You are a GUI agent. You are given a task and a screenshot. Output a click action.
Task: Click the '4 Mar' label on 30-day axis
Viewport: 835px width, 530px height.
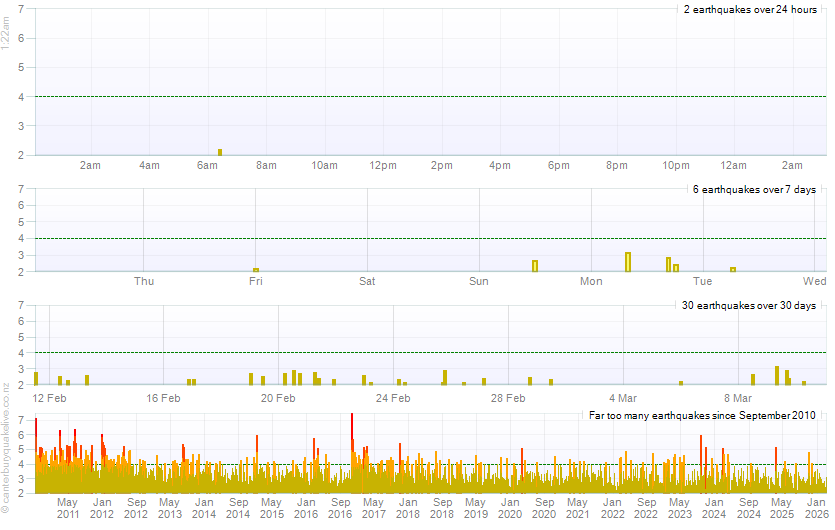point(623,397)
